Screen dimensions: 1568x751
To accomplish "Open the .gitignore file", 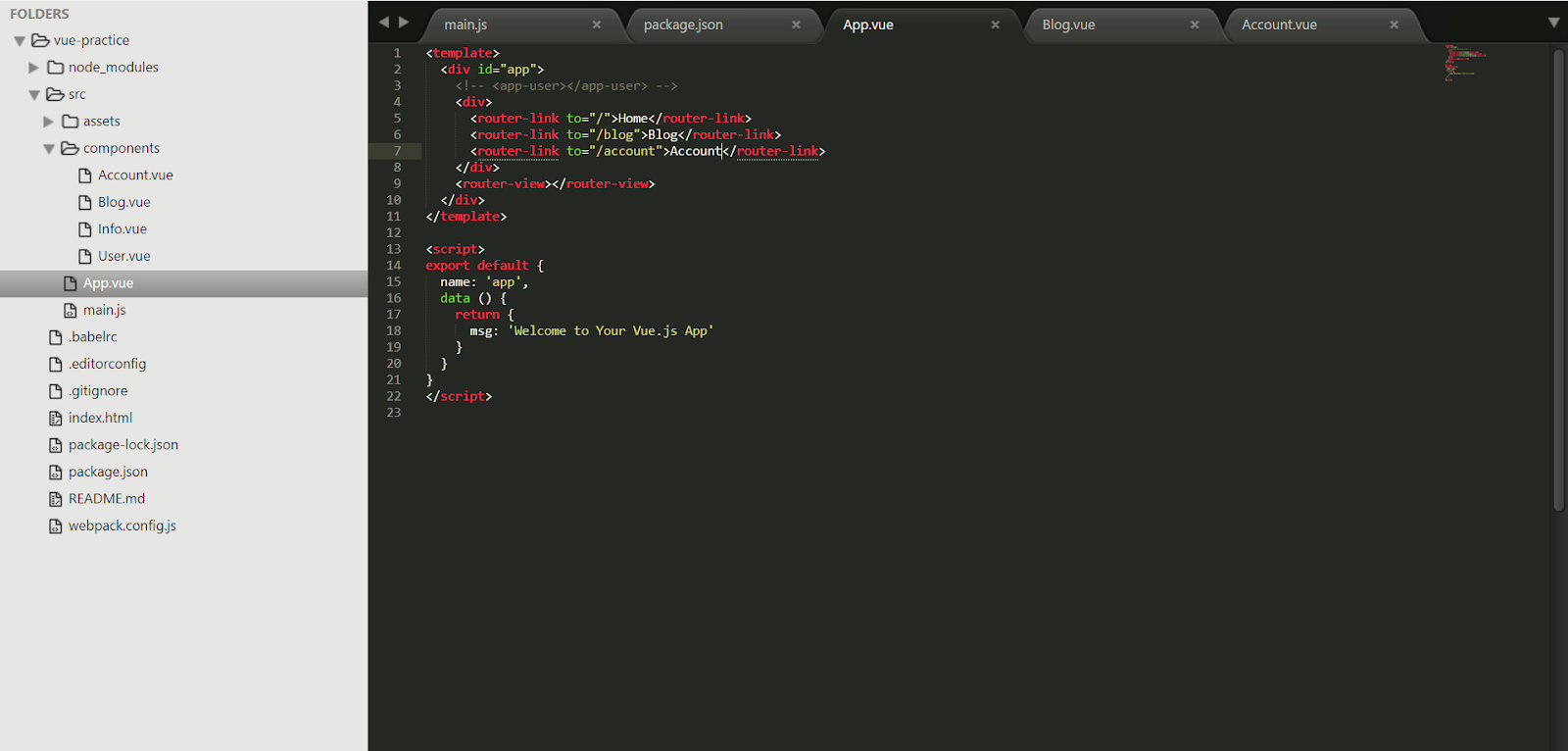I will [98, 391].
